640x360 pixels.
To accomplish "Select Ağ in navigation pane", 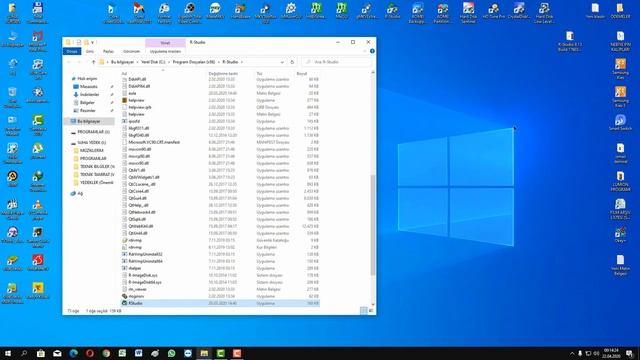I will [x=80, y=193].
